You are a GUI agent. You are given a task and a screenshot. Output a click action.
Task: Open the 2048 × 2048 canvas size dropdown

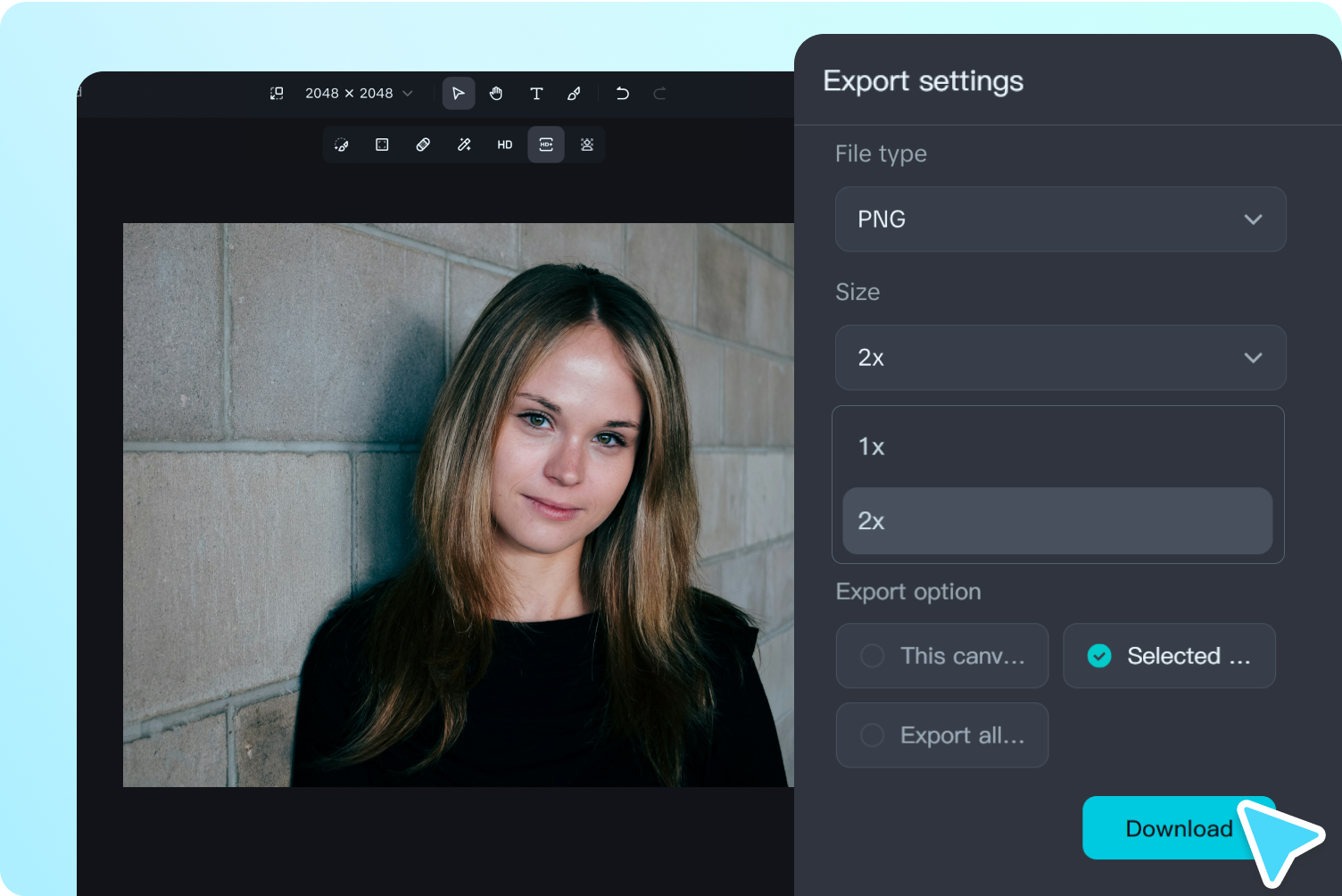pos(358,94)
